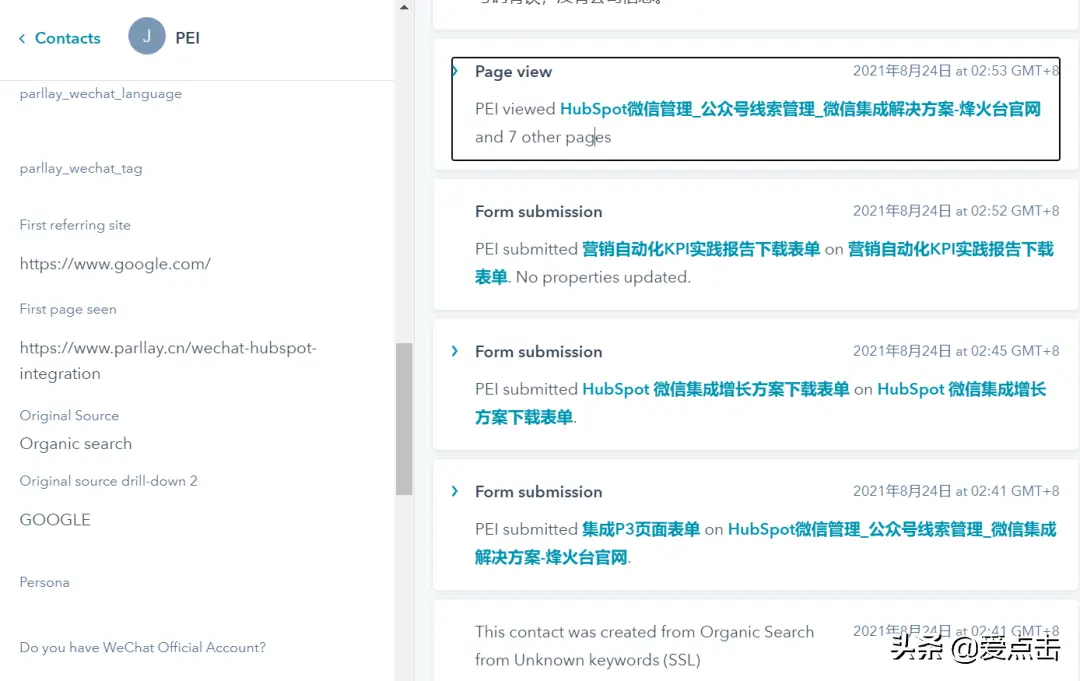Click the J avatar icon for PEI
1080x681 pixels.
(x=147, y=37)
